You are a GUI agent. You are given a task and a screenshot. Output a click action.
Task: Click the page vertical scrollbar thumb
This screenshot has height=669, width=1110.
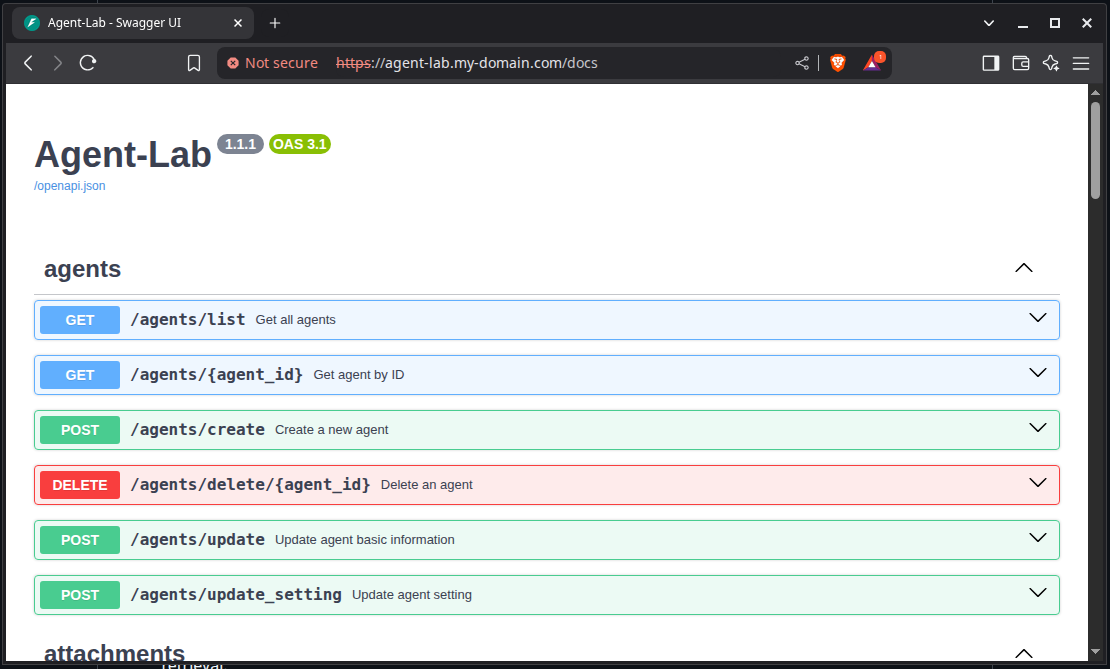pyautogui.click(x=1095, y=150)
